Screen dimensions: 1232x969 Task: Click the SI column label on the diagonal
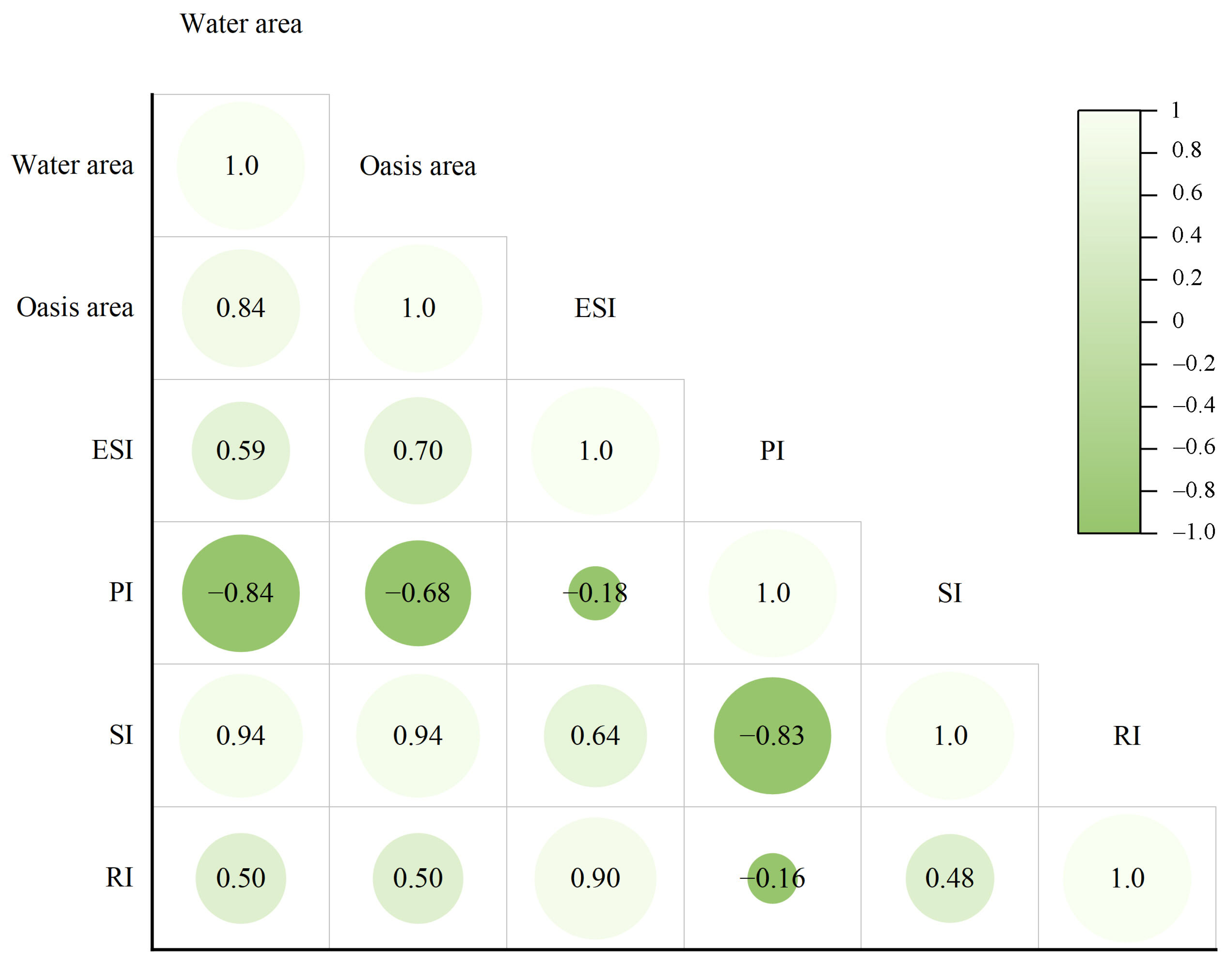949,593
